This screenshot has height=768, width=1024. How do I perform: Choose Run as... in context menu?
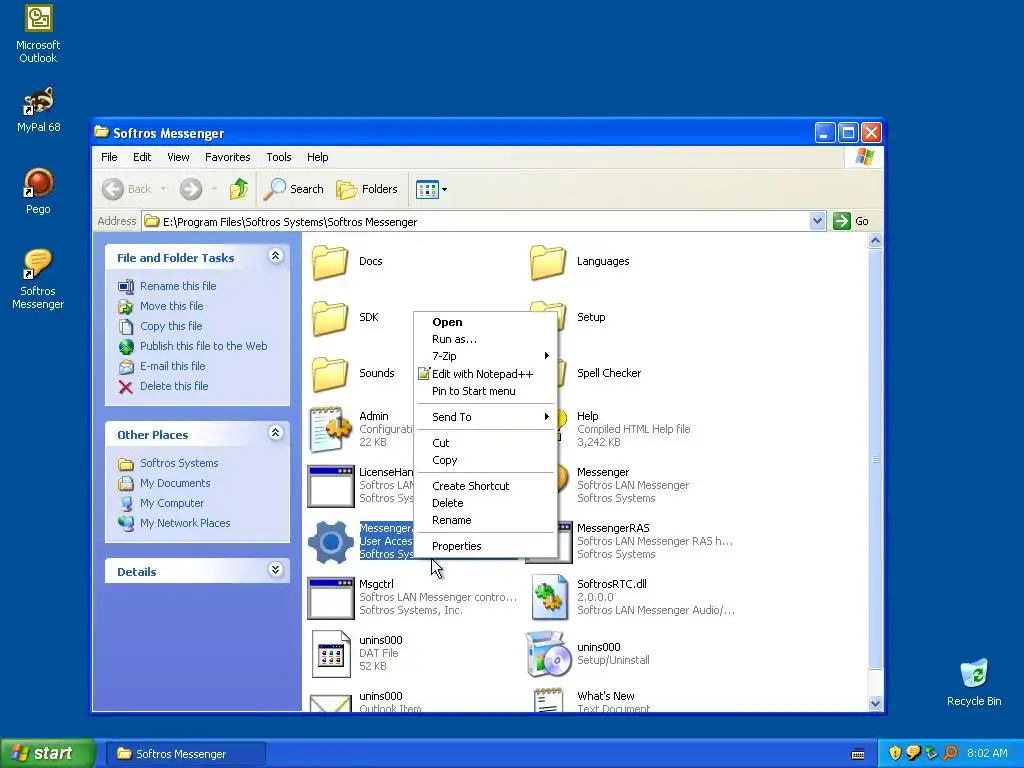point(485,339)
